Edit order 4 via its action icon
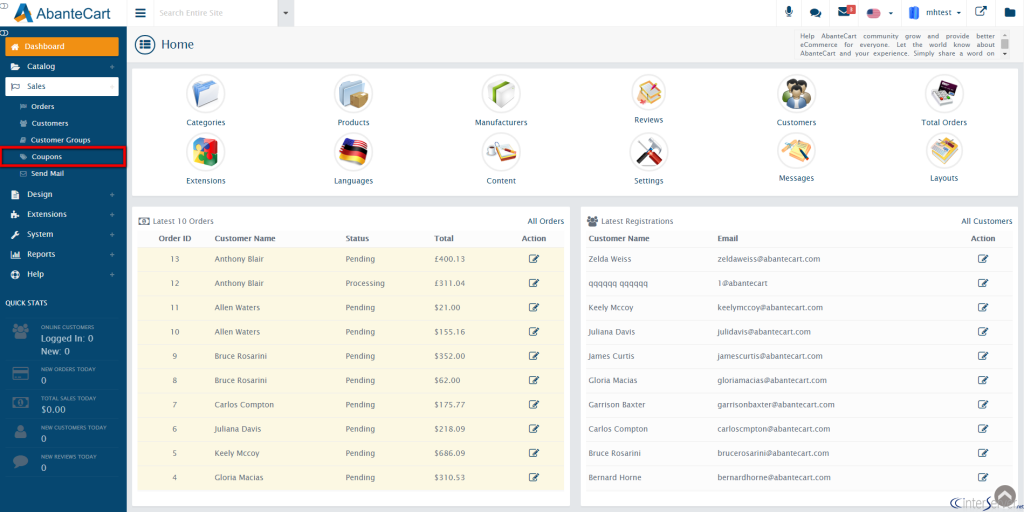Viewport: 1024px width, 512px height. [534, 477]
